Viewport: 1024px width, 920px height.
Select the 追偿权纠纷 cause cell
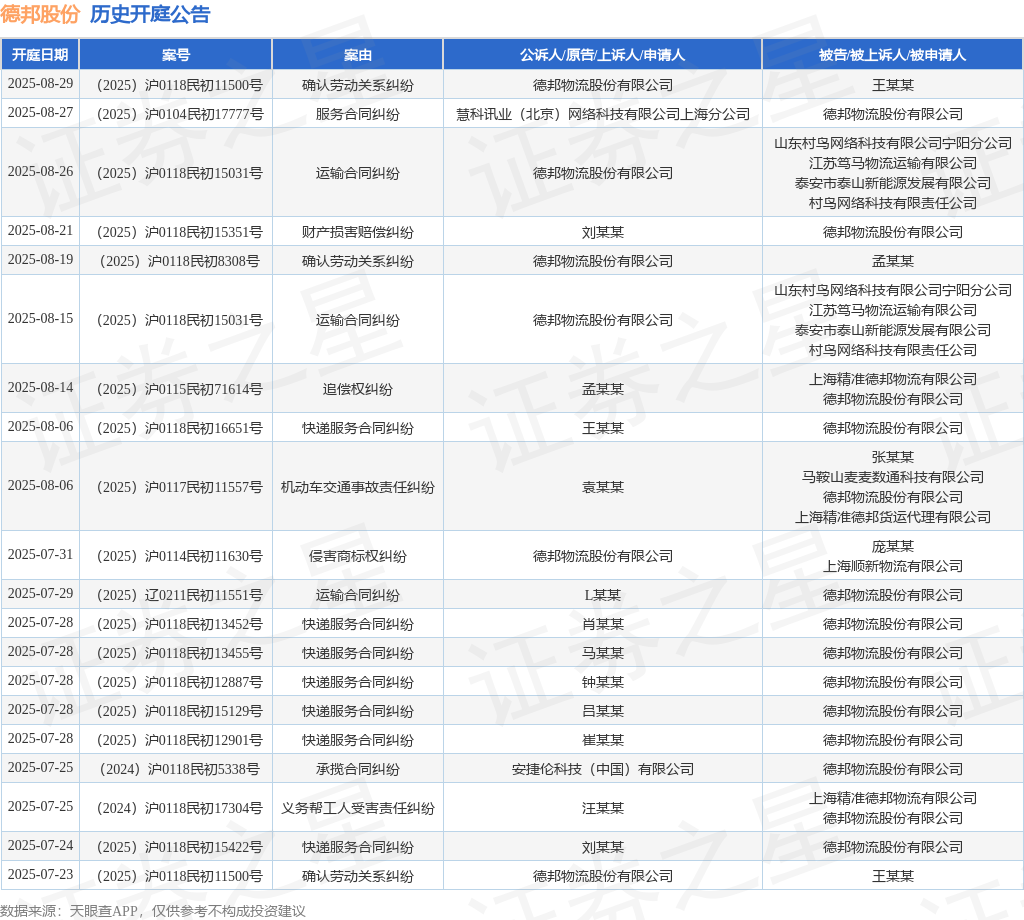coord(357,389)
